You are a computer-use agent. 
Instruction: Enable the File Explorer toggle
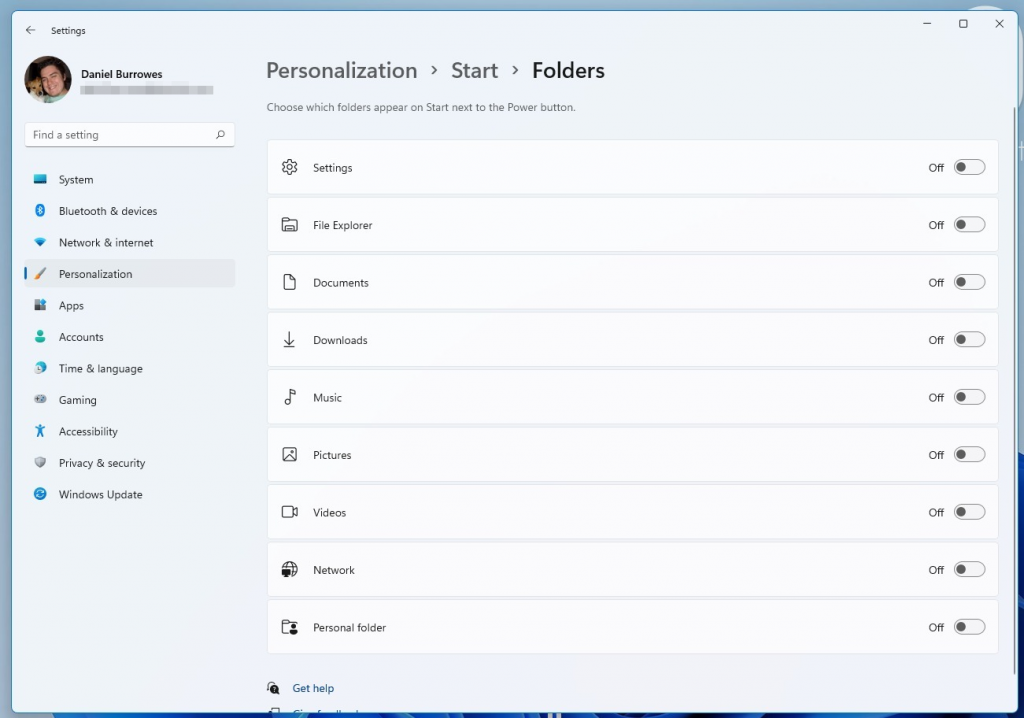[969, 225]
